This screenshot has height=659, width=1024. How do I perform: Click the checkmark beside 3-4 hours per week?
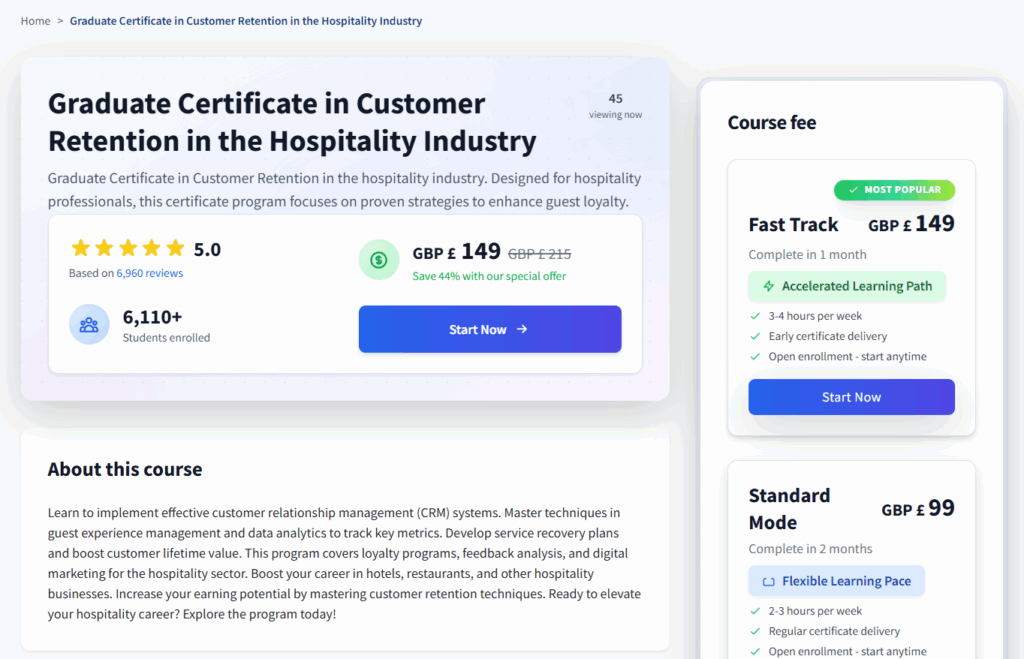click(x=756, y=316)
